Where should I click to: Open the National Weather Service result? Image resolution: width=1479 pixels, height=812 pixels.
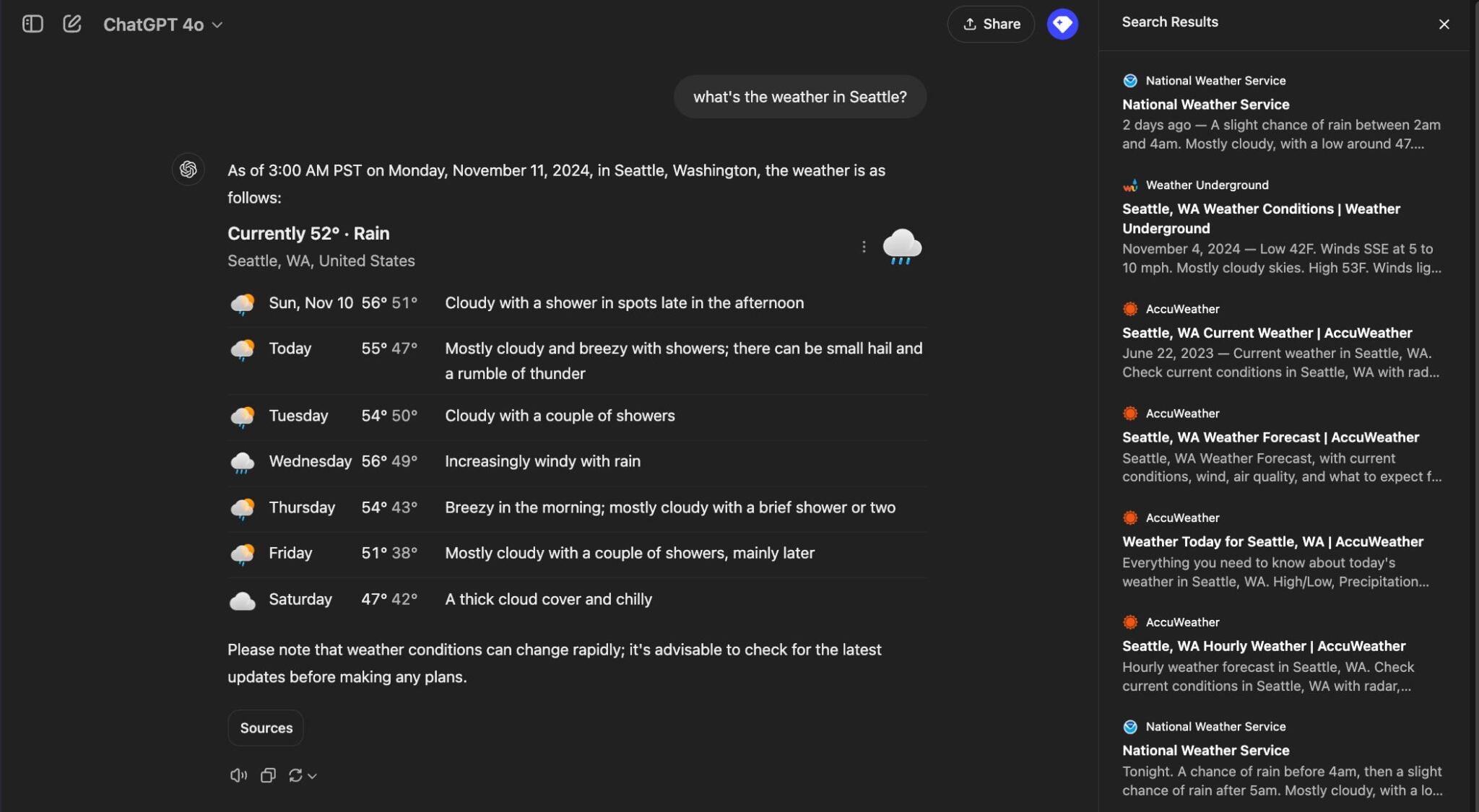tap(1205, 104)
